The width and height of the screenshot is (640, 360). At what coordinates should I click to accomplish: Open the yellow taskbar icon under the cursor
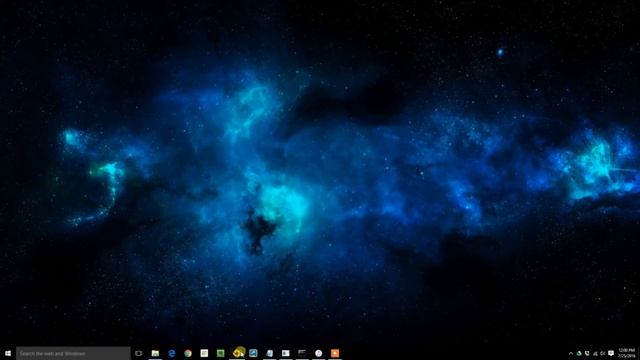[238, 353]
